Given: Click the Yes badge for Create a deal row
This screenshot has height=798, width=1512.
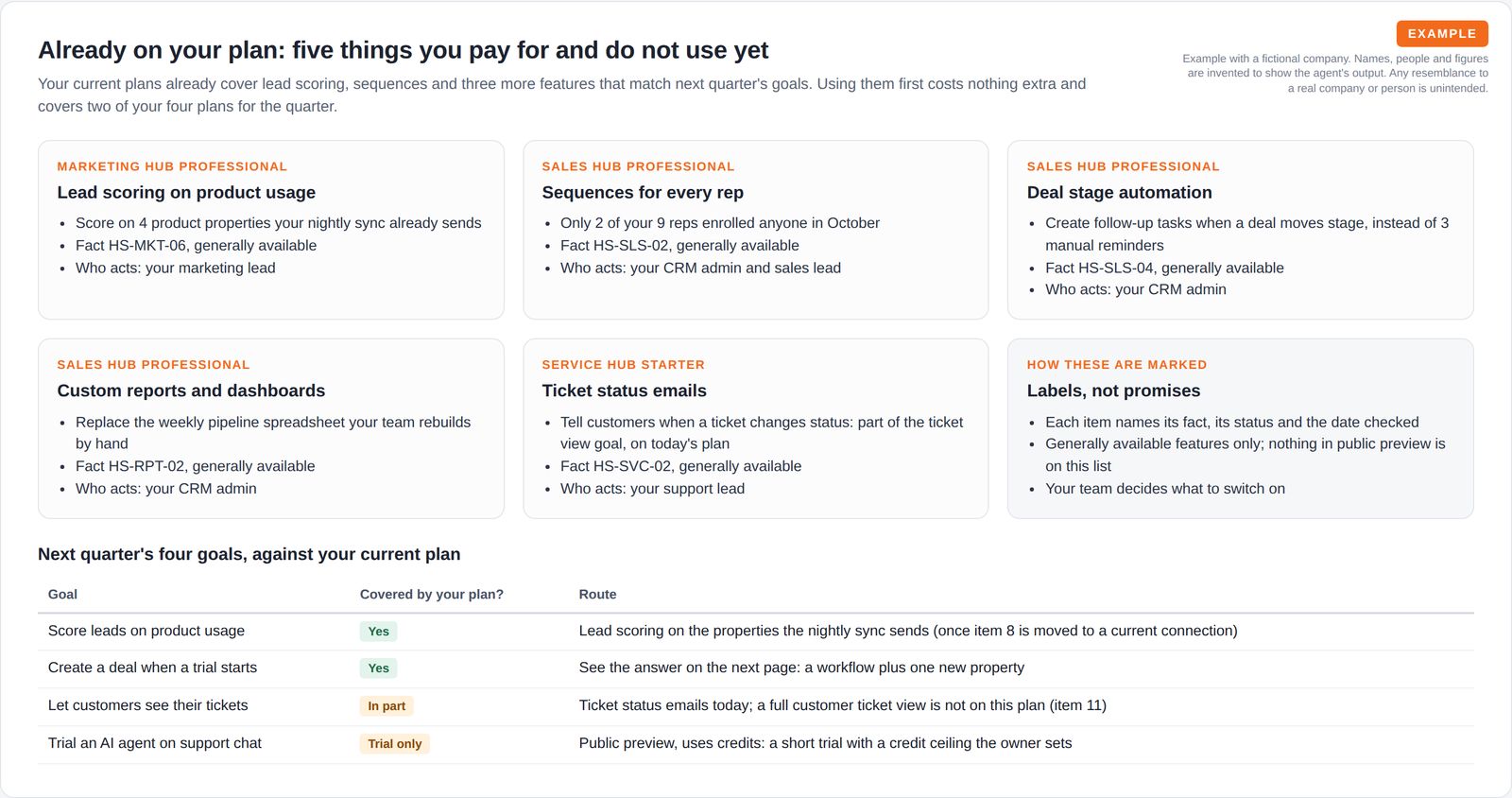Looking at the screenshot, I should pyautogui.click(x=378, y=668).
